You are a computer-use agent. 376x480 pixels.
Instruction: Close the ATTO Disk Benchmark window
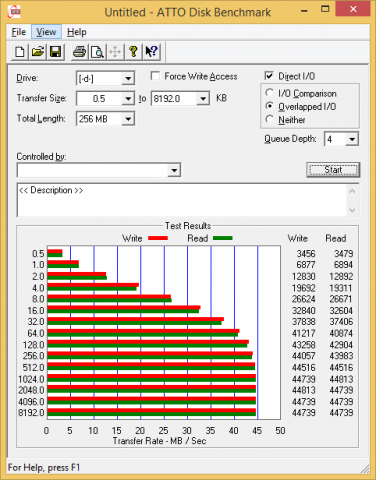coord(353,9)
